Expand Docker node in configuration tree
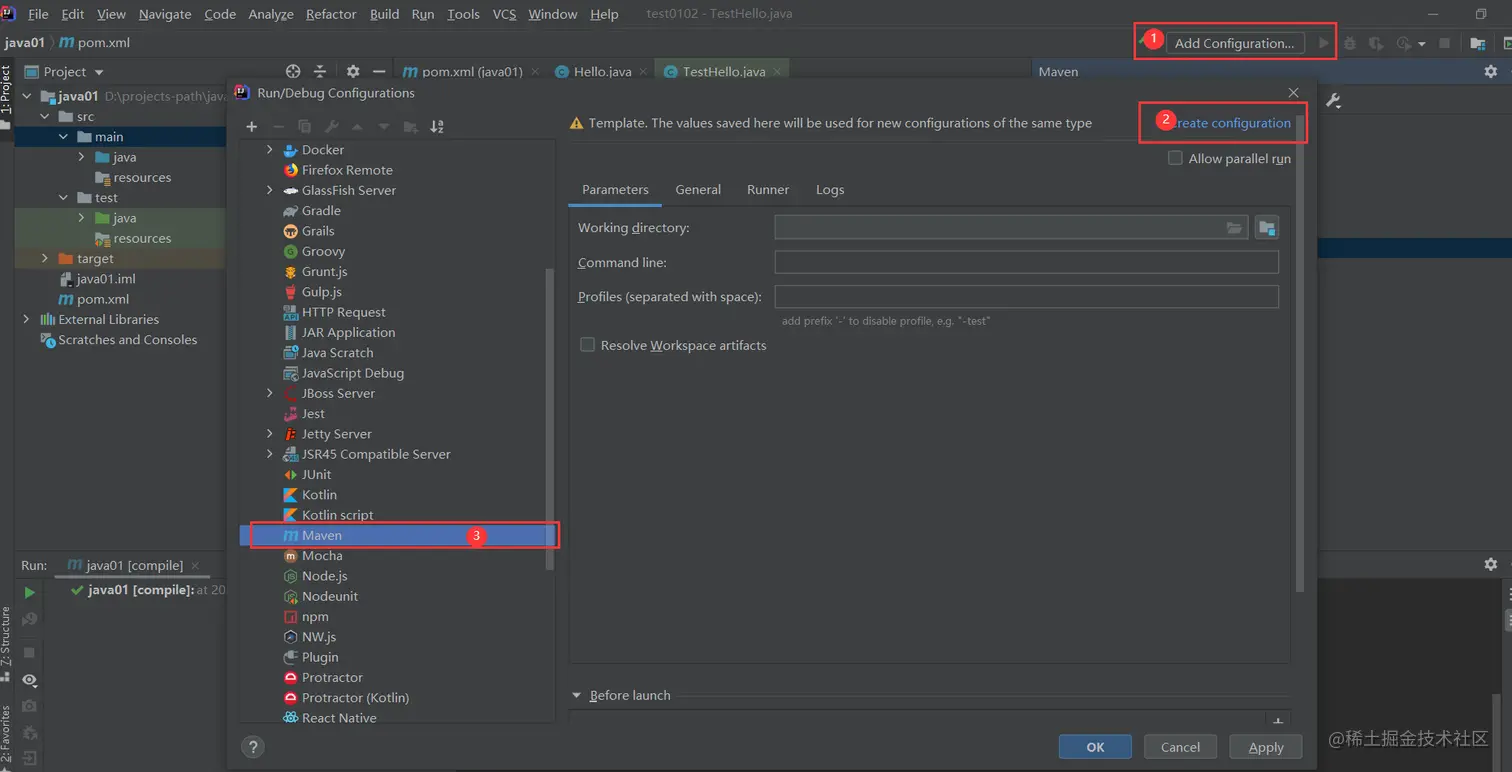The height and width of the screenshot is (772, 1512). coord(269,150)
